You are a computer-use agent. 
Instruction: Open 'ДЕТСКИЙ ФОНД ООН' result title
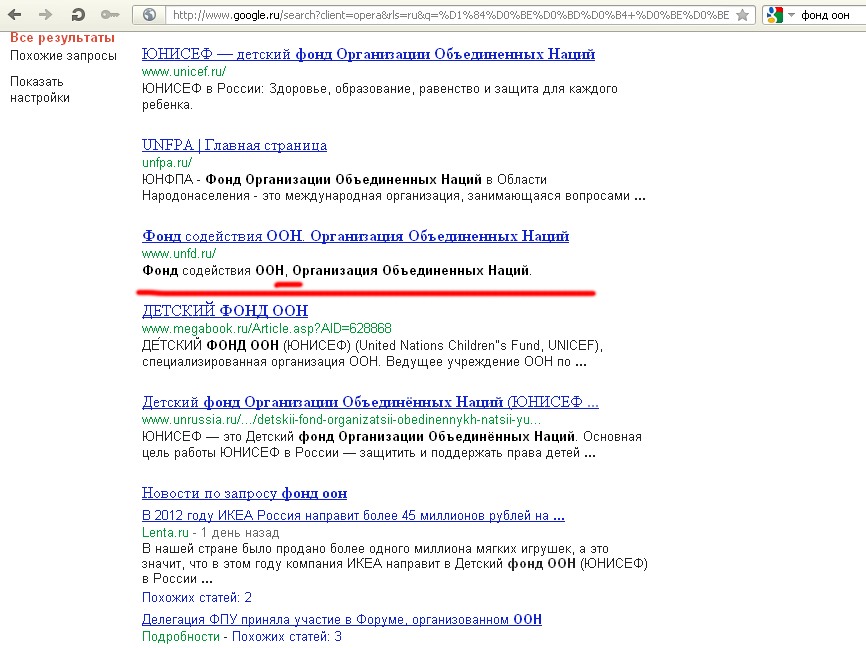point(225,311)
